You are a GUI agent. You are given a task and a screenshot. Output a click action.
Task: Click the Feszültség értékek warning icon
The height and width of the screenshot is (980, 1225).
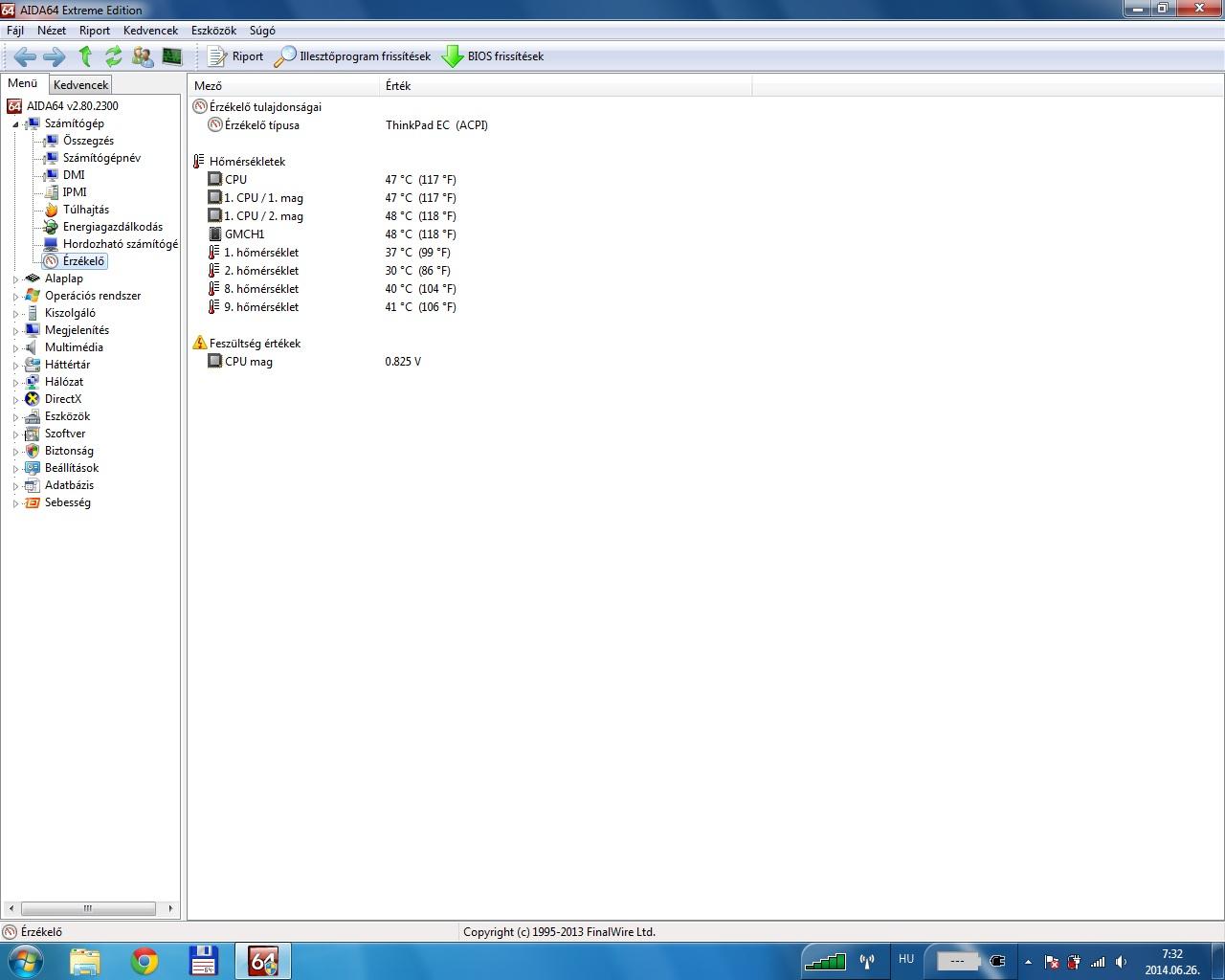click(199, 343)
